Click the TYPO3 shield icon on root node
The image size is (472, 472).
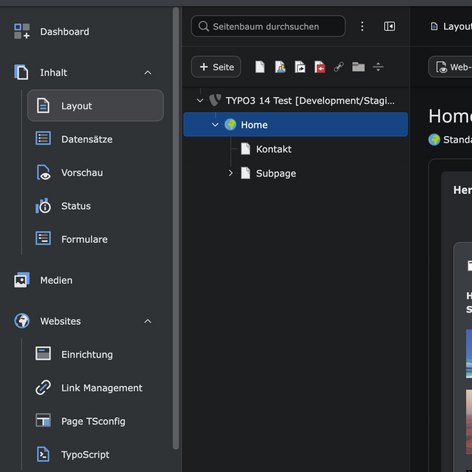215,100
